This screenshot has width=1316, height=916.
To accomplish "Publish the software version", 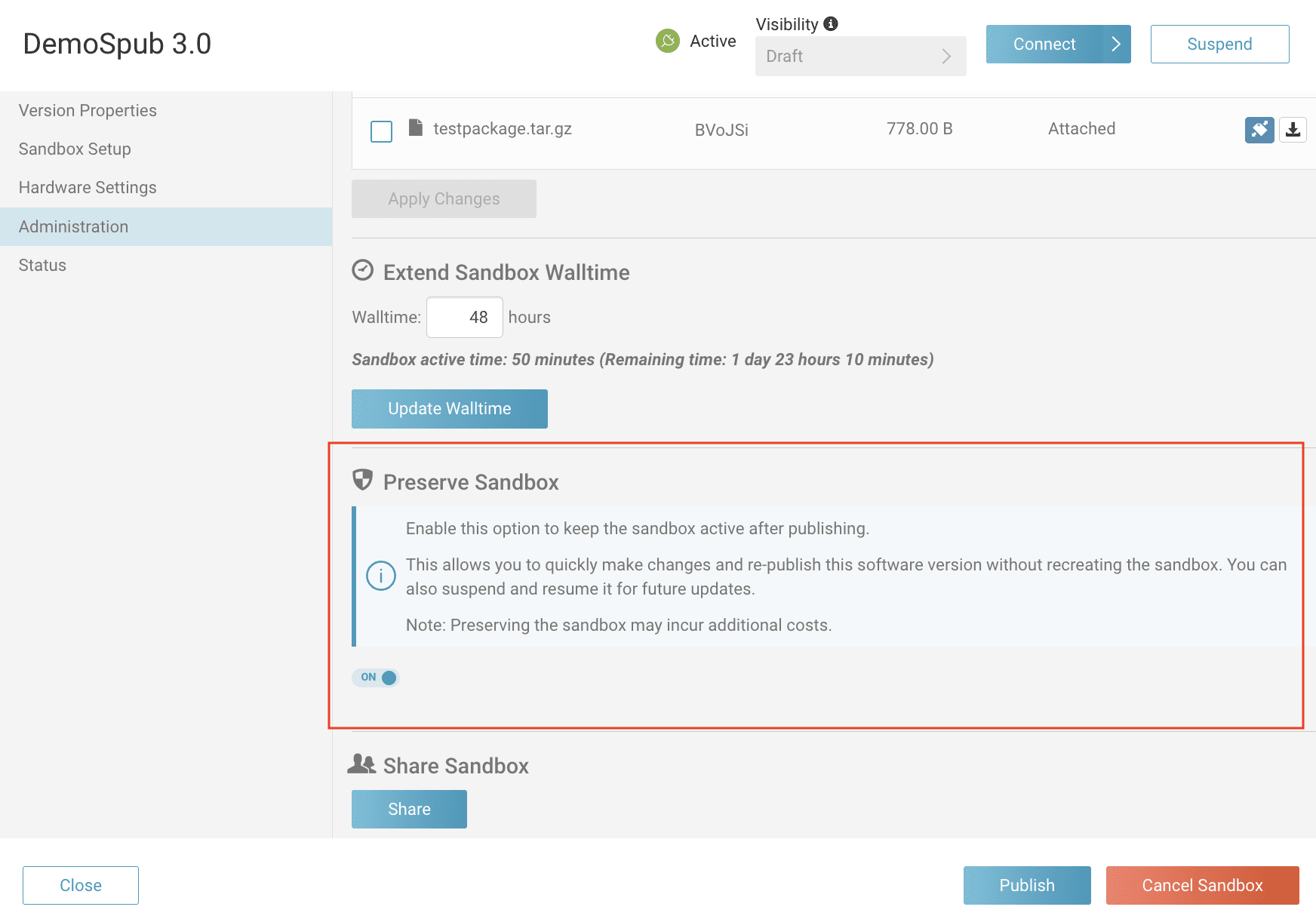I will tap(1027, 885).
